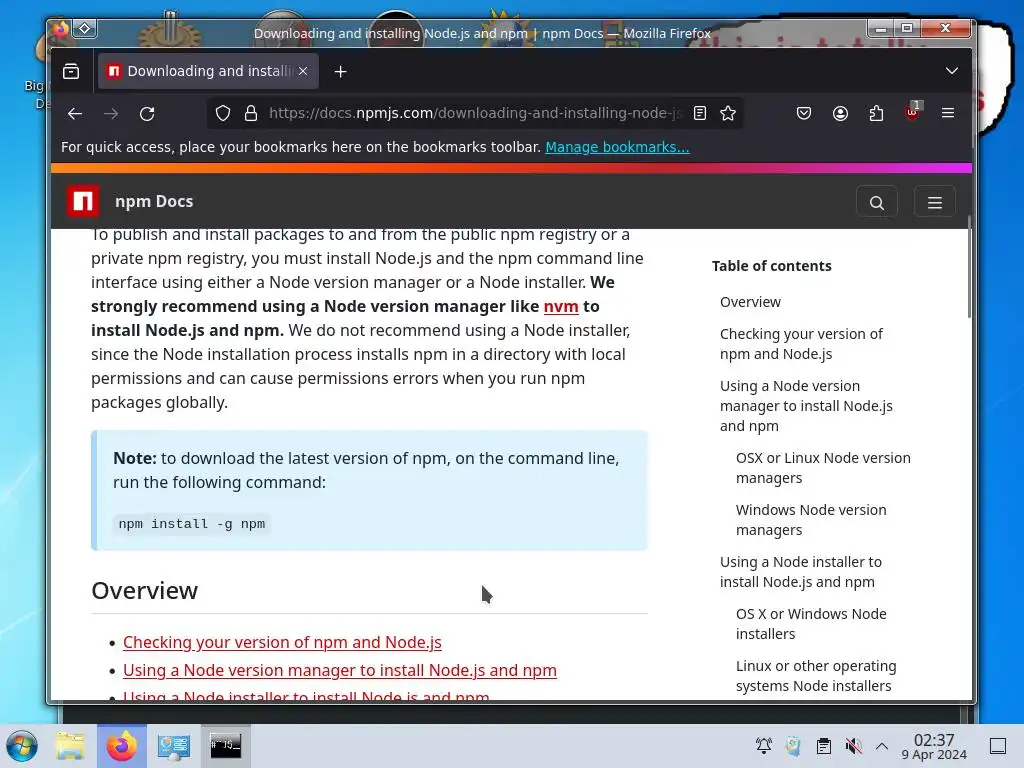
Task: Click the npm install -g npm code snippet
Action: 192,524
